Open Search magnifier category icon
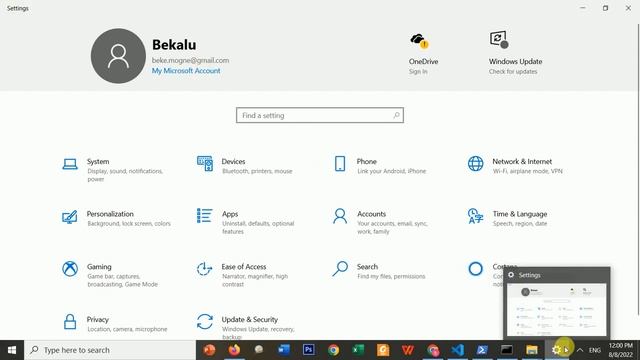This screenshot has height=360, width=640. pyautogui.click(x=340, y=269)
